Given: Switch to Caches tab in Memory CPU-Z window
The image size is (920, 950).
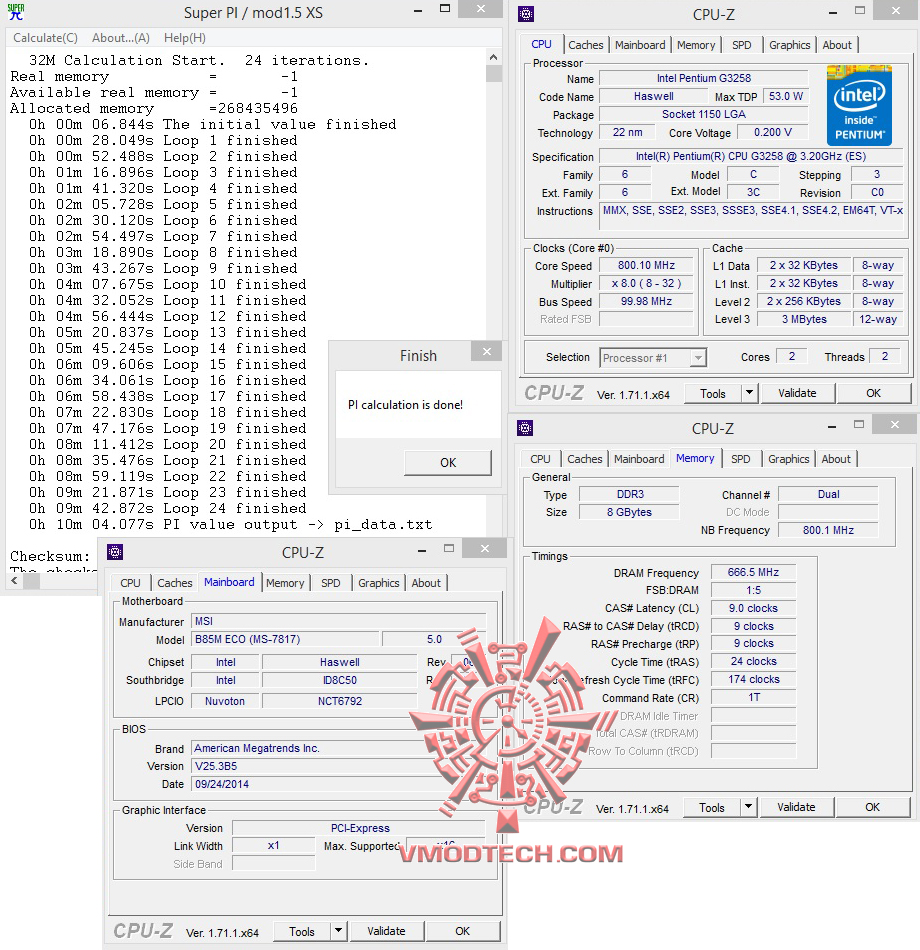Looking at the screenshot, I should pos(584,459).
